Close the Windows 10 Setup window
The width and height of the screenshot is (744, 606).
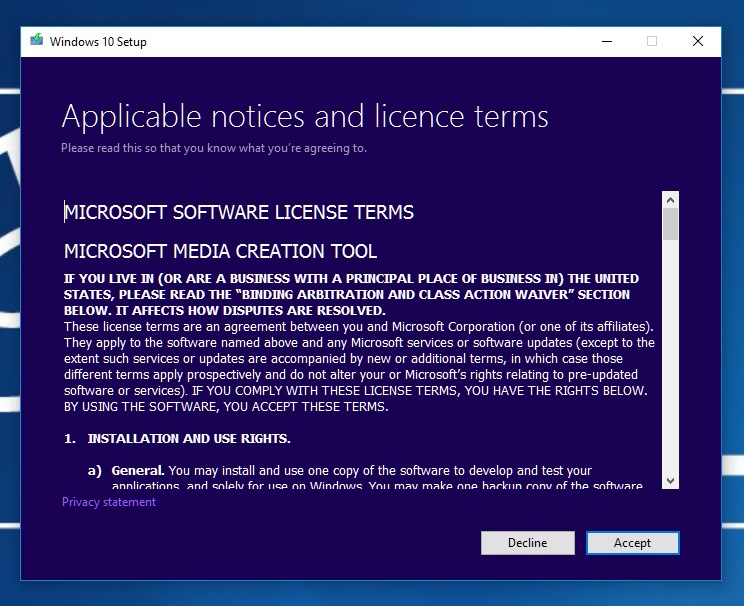point(698,41)
